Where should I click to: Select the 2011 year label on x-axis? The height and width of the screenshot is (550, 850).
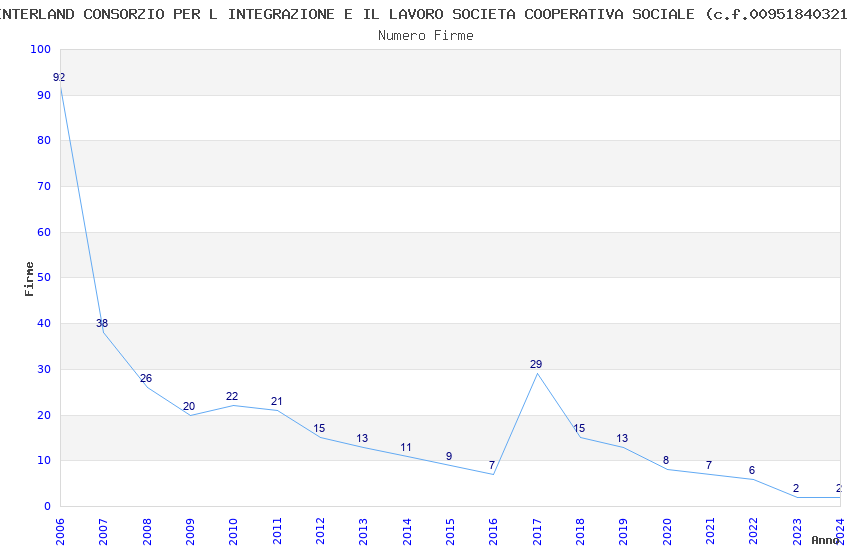coord(277,532)
